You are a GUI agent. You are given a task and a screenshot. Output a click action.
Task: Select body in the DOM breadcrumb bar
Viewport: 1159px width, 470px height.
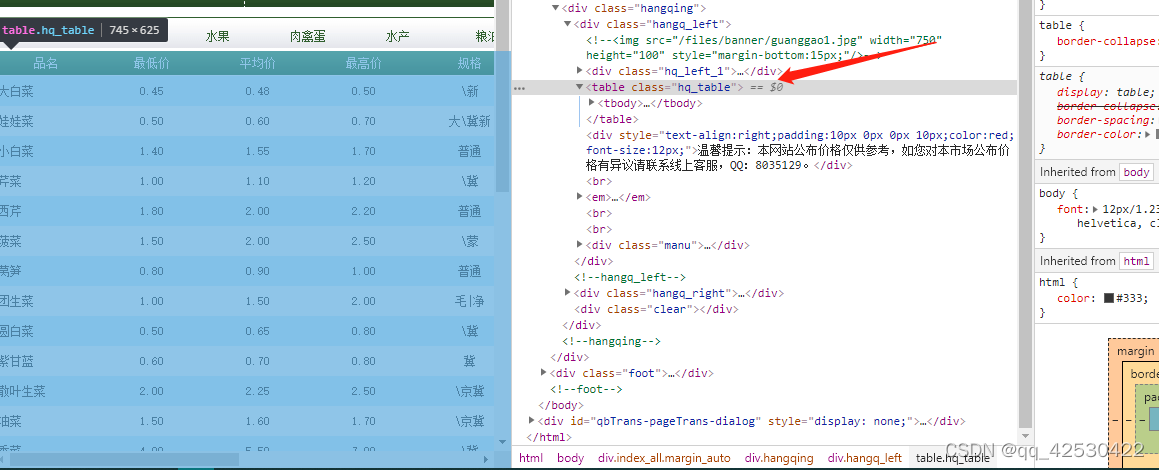pyautogui.click(x=570, y=458)
